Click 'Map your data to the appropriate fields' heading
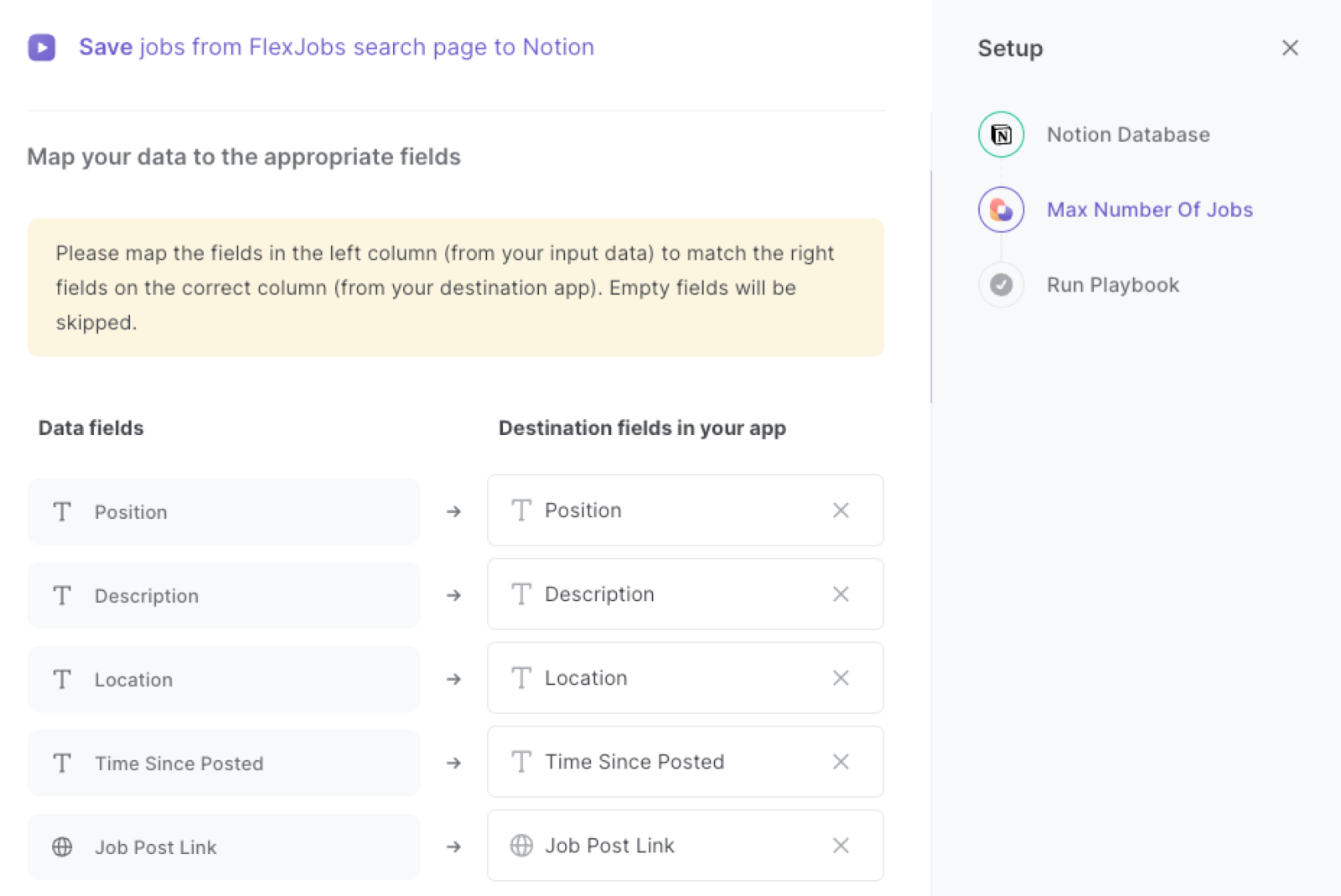 coord(244,157)
